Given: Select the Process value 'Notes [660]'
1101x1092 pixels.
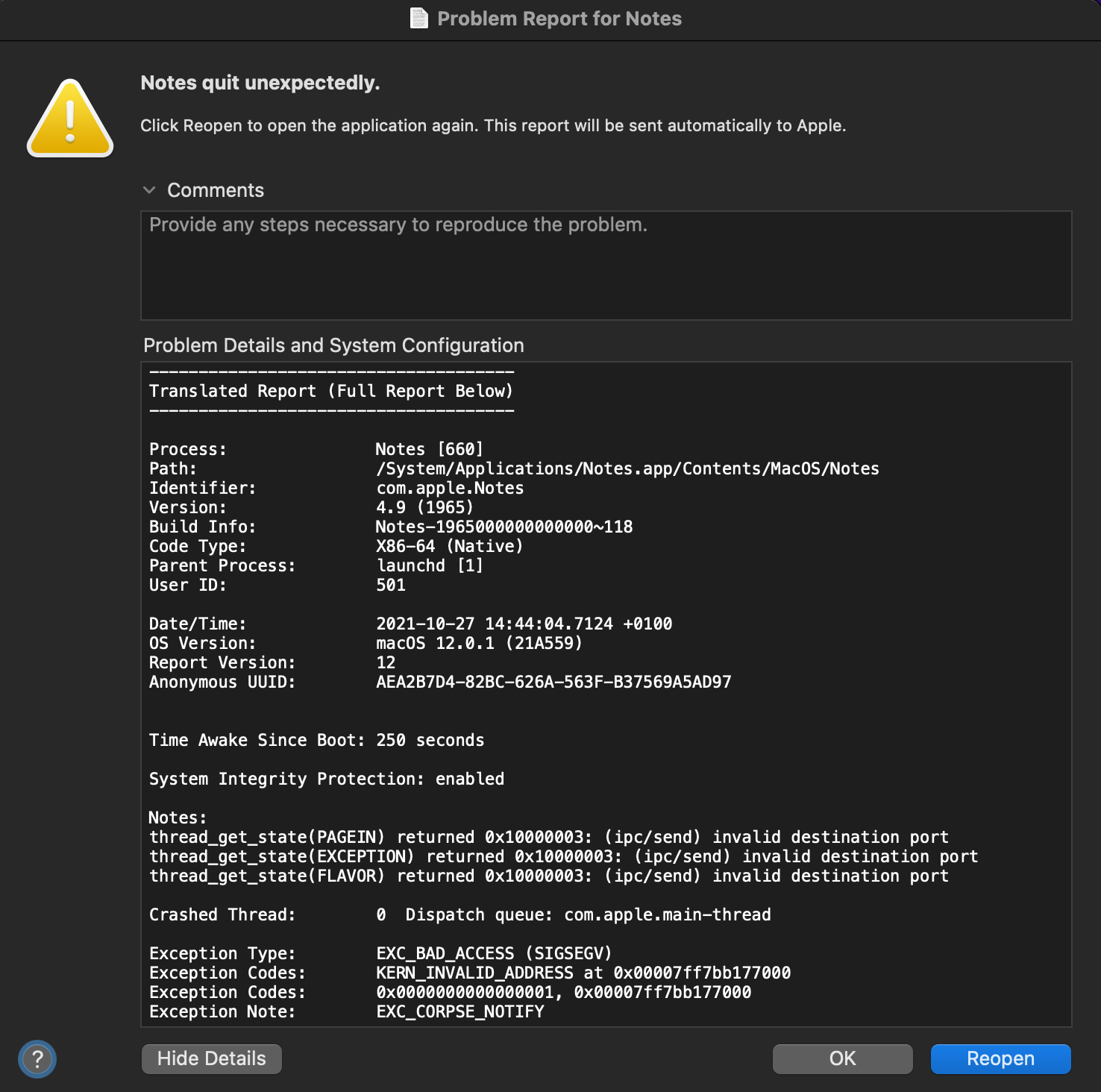Looking at the screenshot, I should pos(430,449).
